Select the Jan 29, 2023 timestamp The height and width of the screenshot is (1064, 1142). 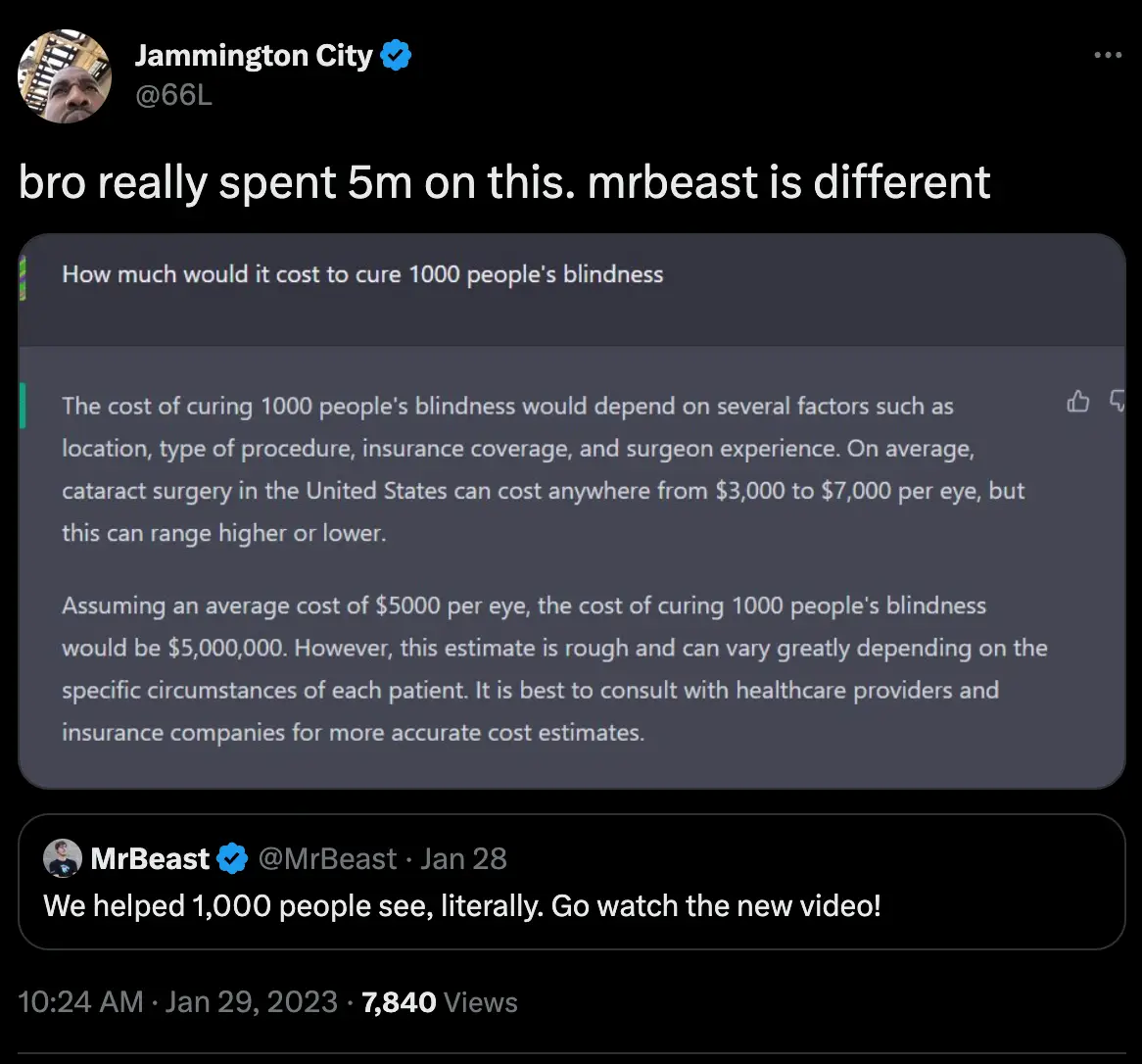coord(251,1001)
